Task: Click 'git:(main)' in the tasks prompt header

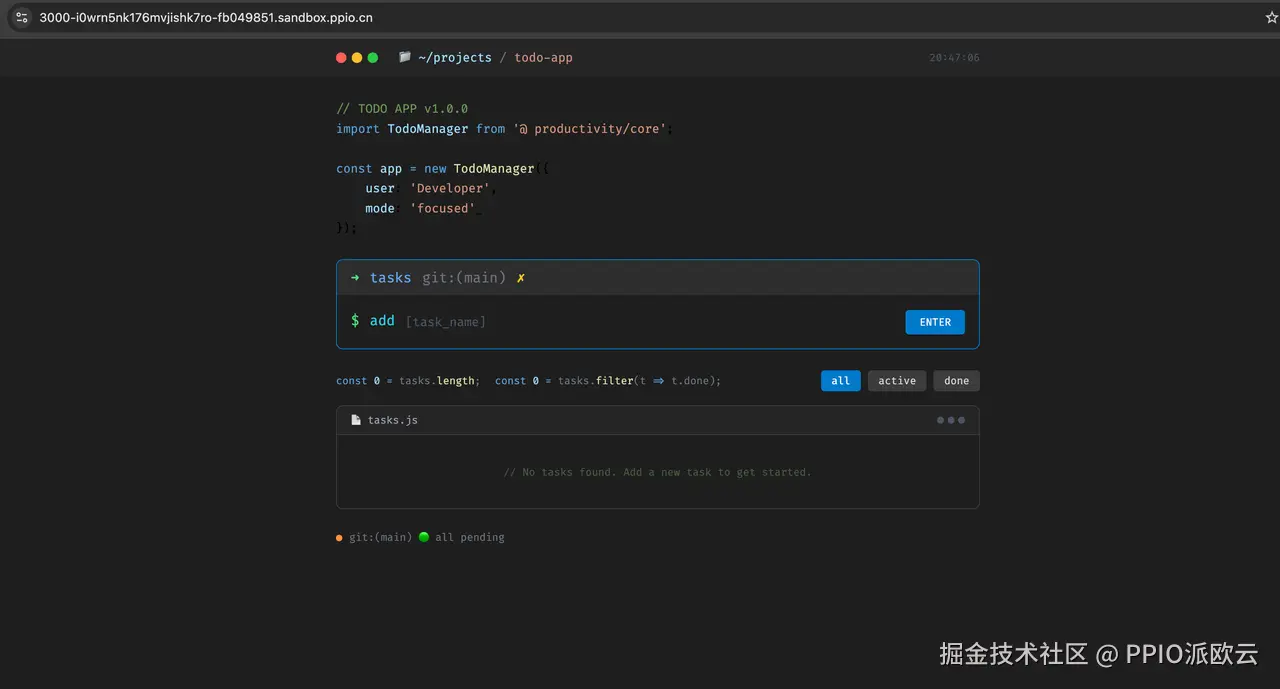Action: pyautogui.click(x=464, y=278)
